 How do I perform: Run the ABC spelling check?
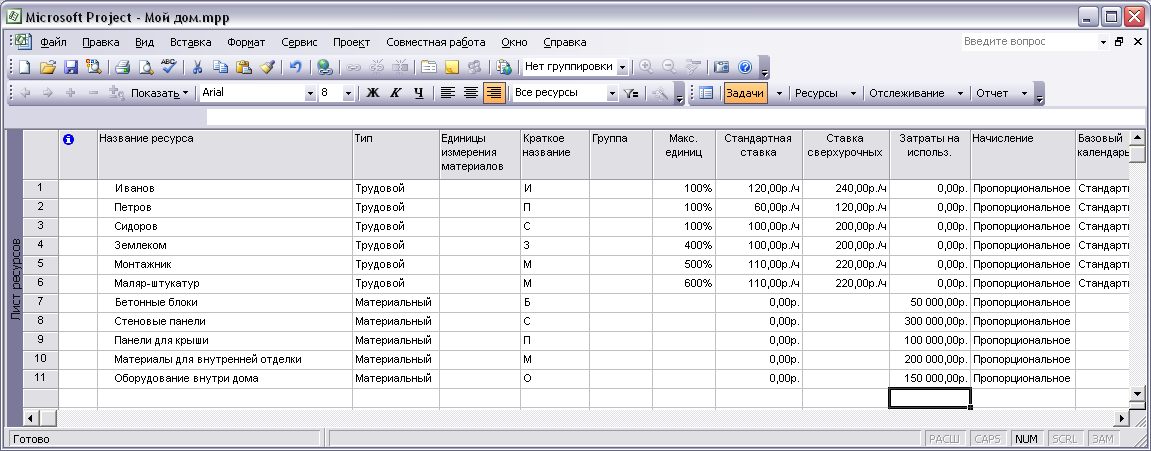coord(169,68)
